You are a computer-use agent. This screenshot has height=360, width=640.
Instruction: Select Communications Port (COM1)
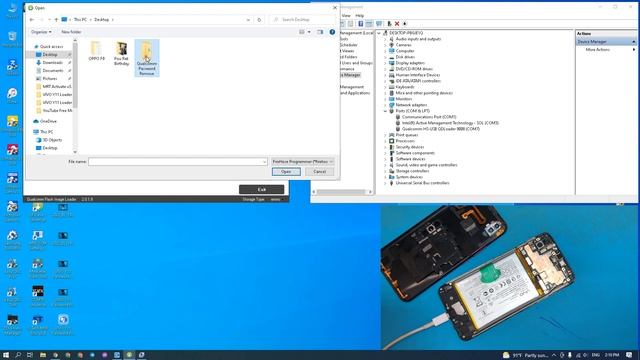click(429, 117)
